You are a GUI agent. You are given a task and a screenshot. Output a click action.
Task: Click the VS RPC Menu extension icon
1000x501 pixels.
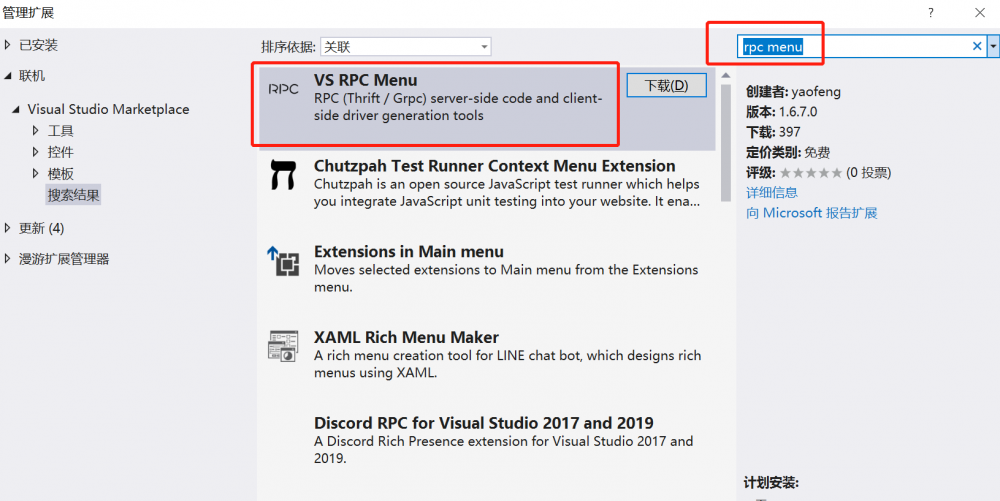pos(283,89)
